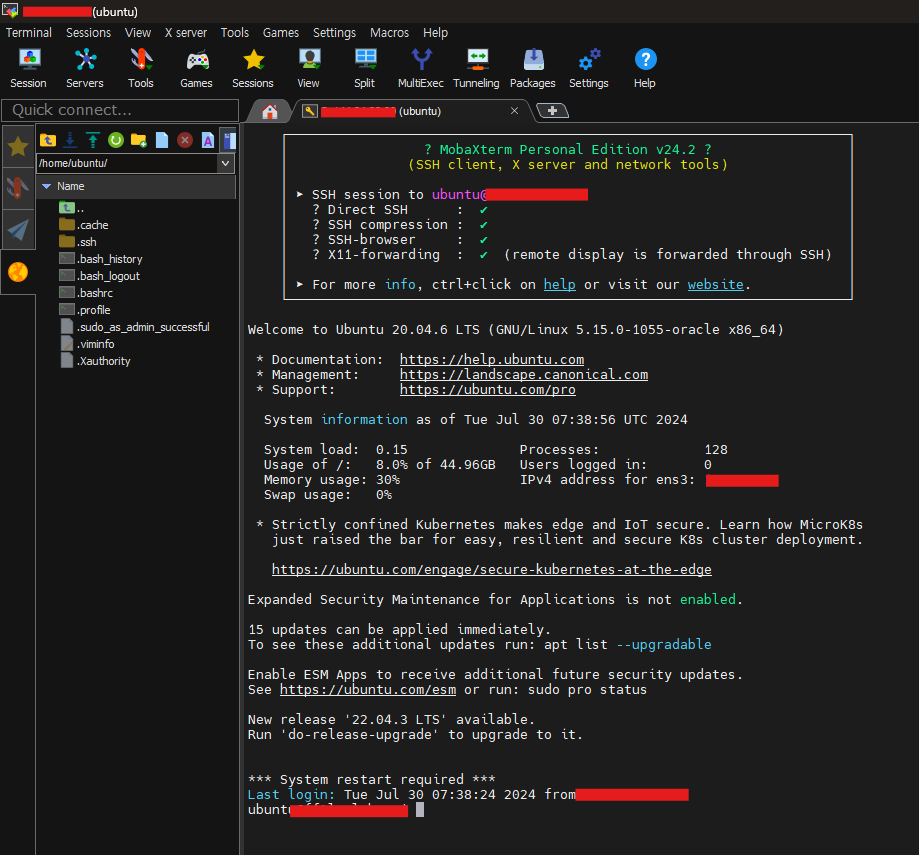Image resolution: width=919 pixels, height=855 pixels.
Task: Expand the /home/ubuntu/ path dropdown
Action: pyautogui.click(x=226, y=163)
